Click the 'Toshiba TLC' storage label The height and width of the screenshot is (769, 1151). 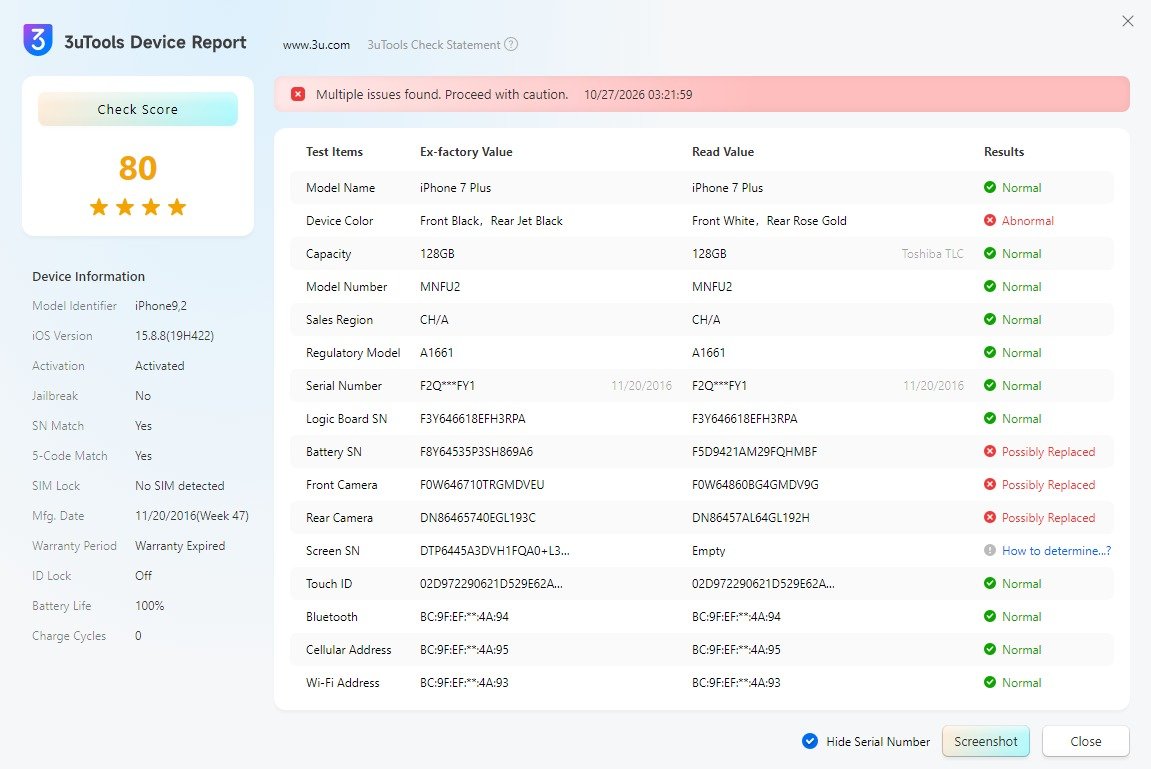[932, 253]
